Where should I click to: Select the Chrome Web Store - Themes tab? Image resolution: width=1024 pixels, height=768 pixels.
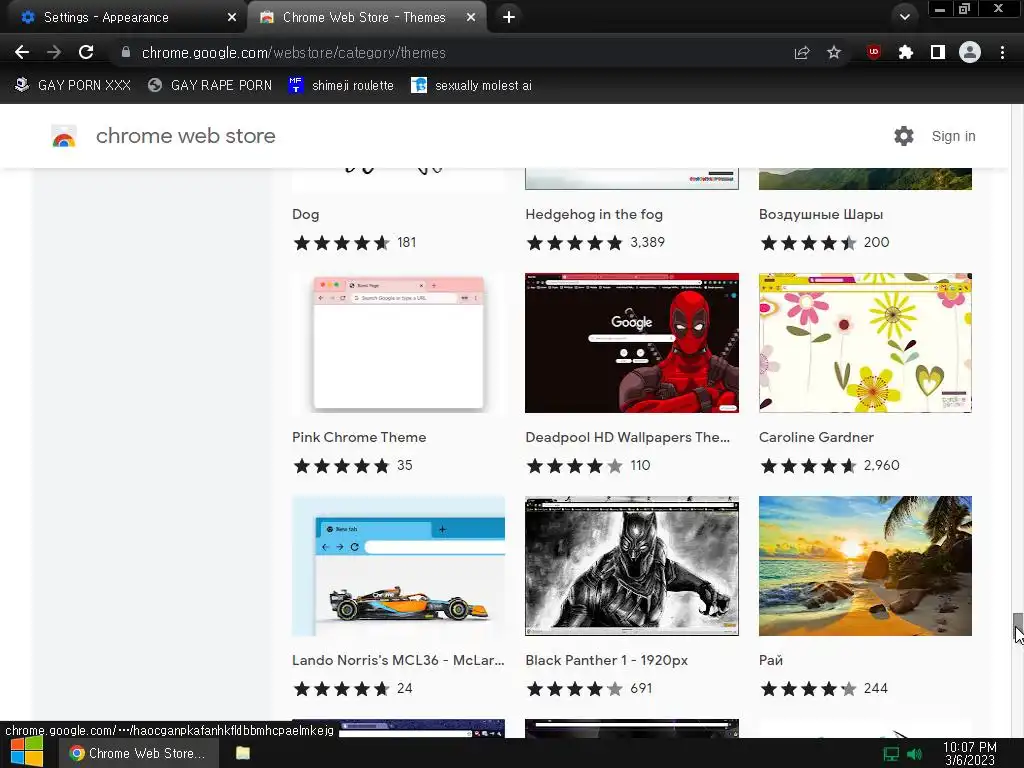pyautogui.click(x=366, y=17)
